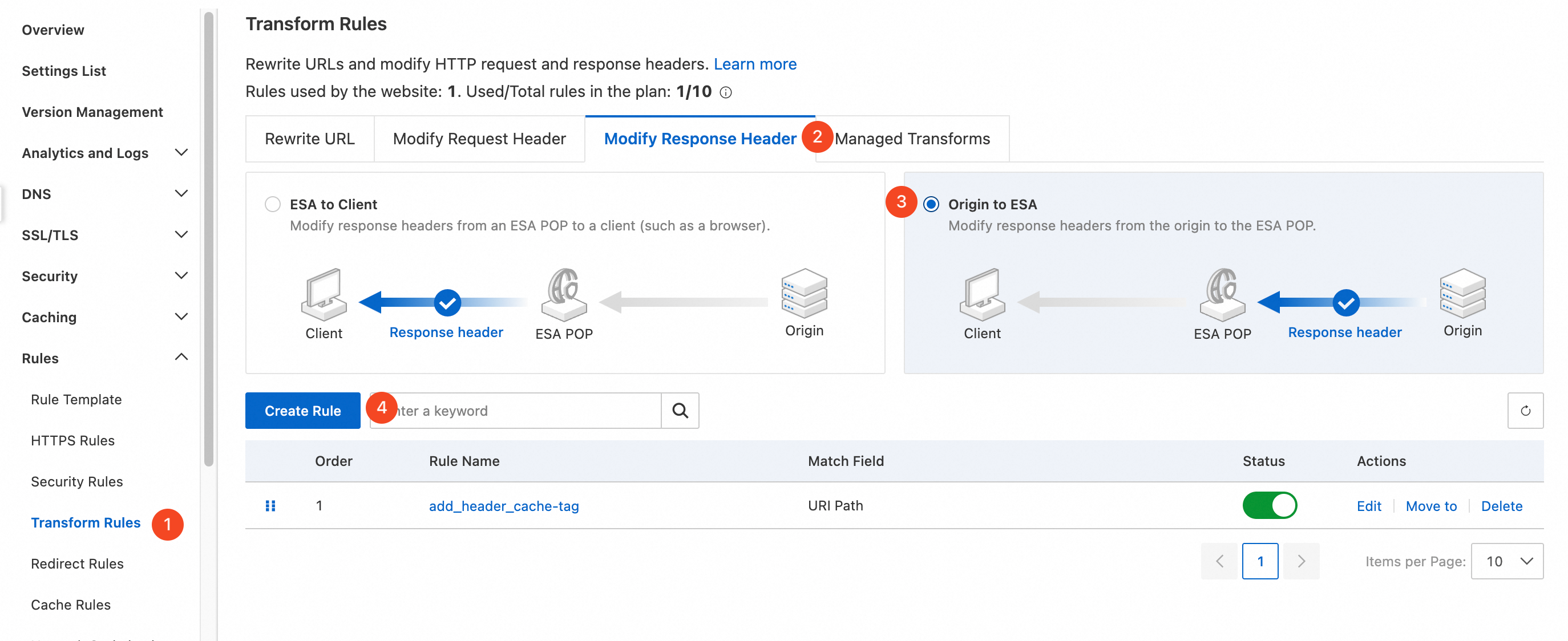Click Delete for add_header_cache-tag rule

coord(1502,505)
